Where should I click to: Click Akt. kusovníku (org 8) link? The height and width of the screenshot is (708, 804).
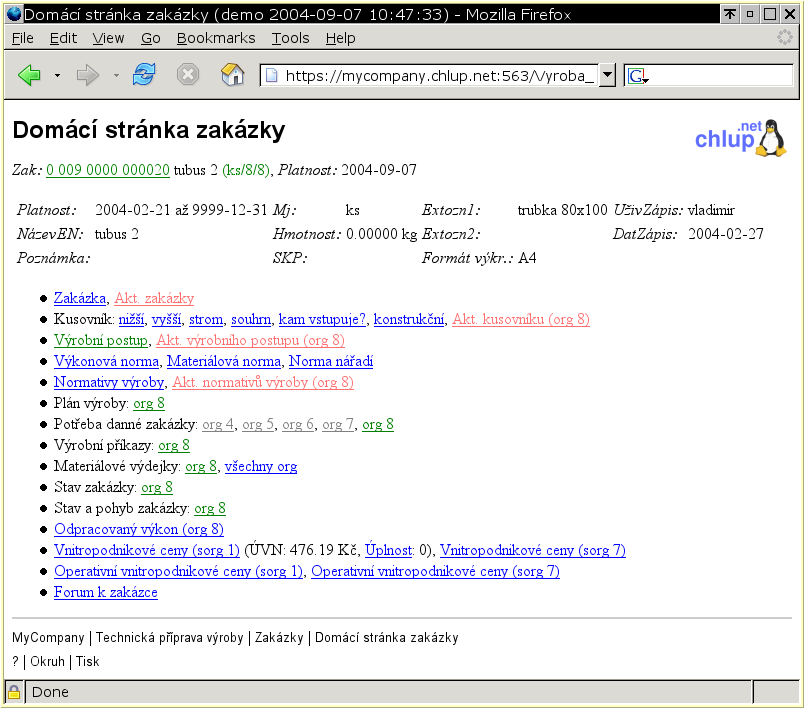click(x=521, y=319)
